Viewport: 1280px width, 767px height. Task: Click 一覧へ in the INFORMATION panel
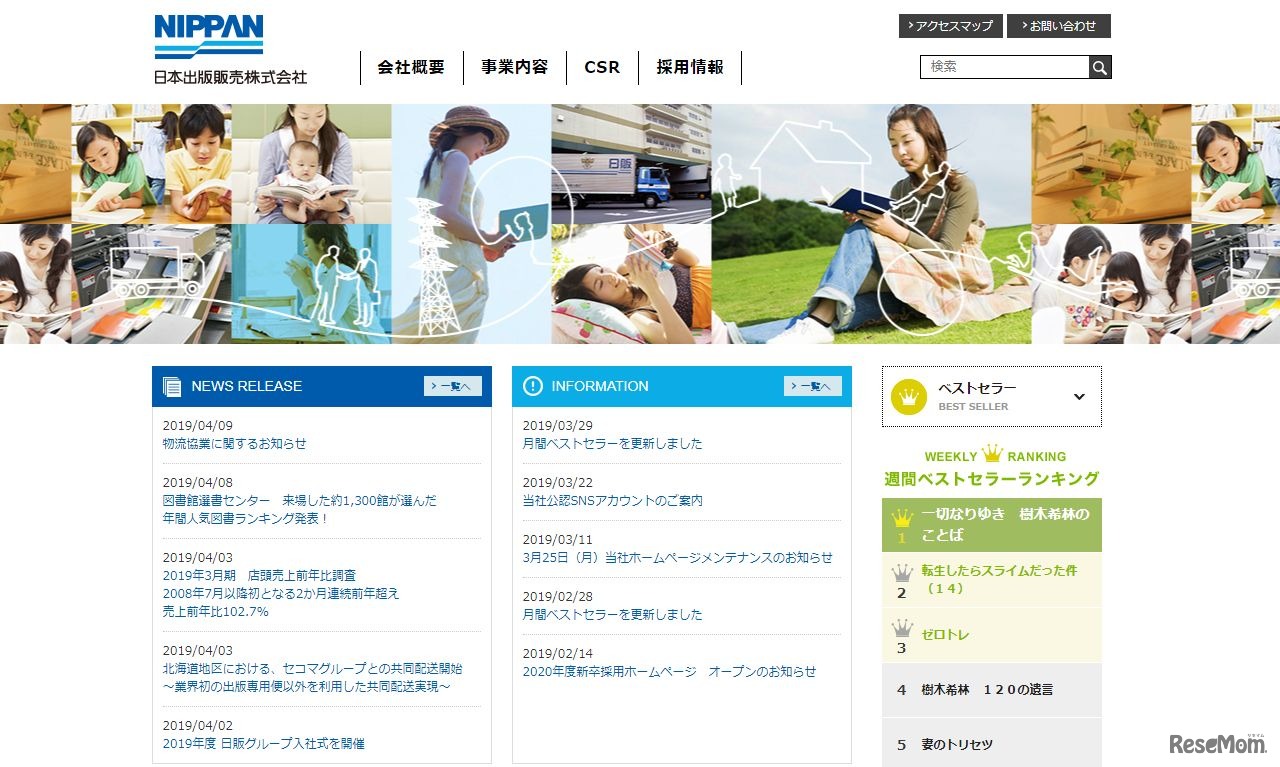coord(813,385)
